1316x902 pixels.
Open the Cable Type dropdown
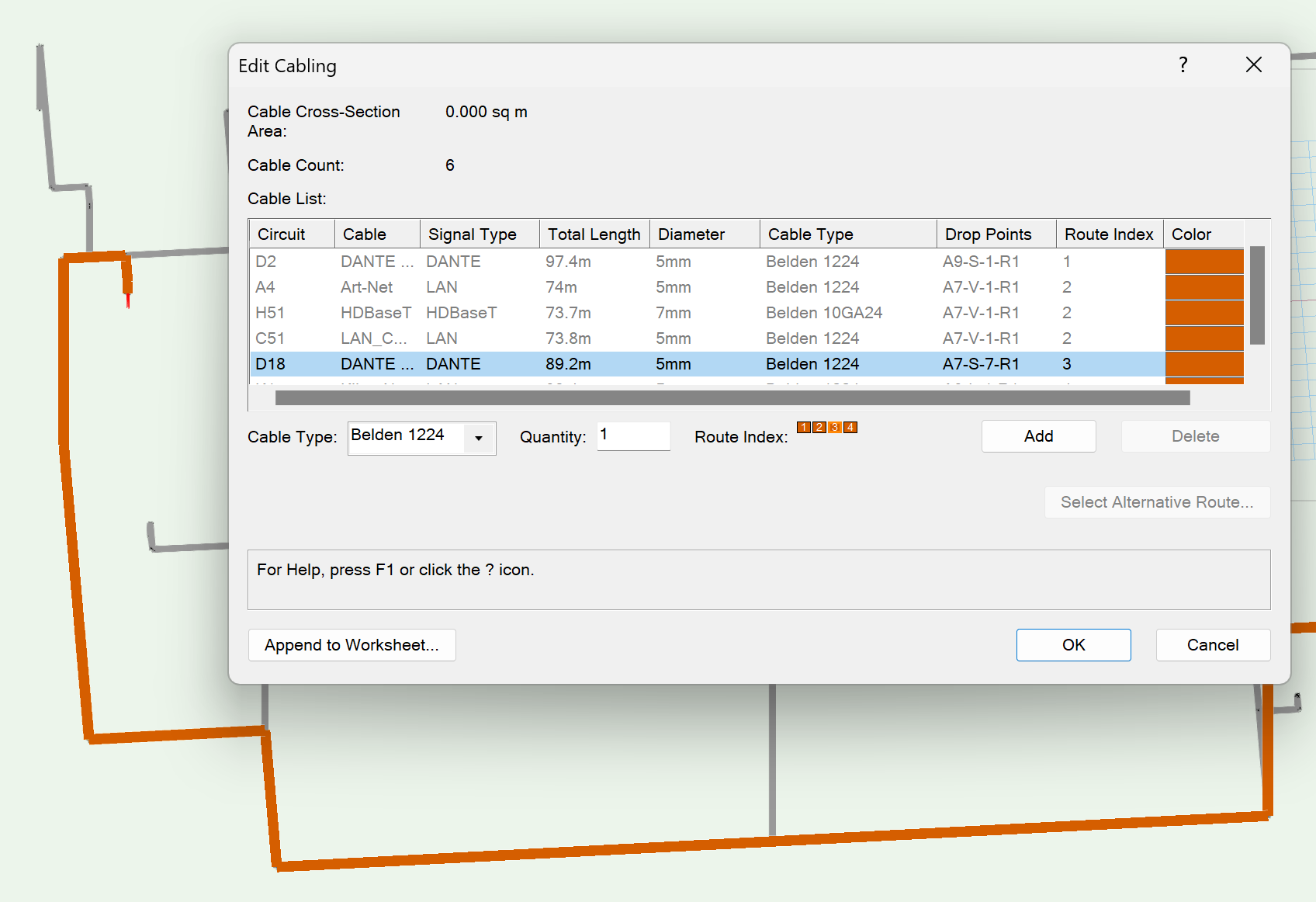click(479, 438)
